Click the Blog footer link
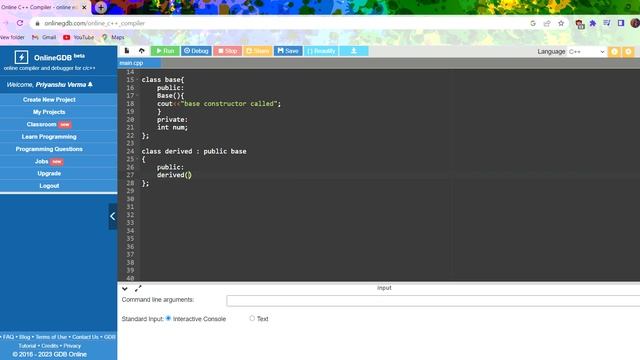The height and width of the screenshot is (360, 640). 24,337
